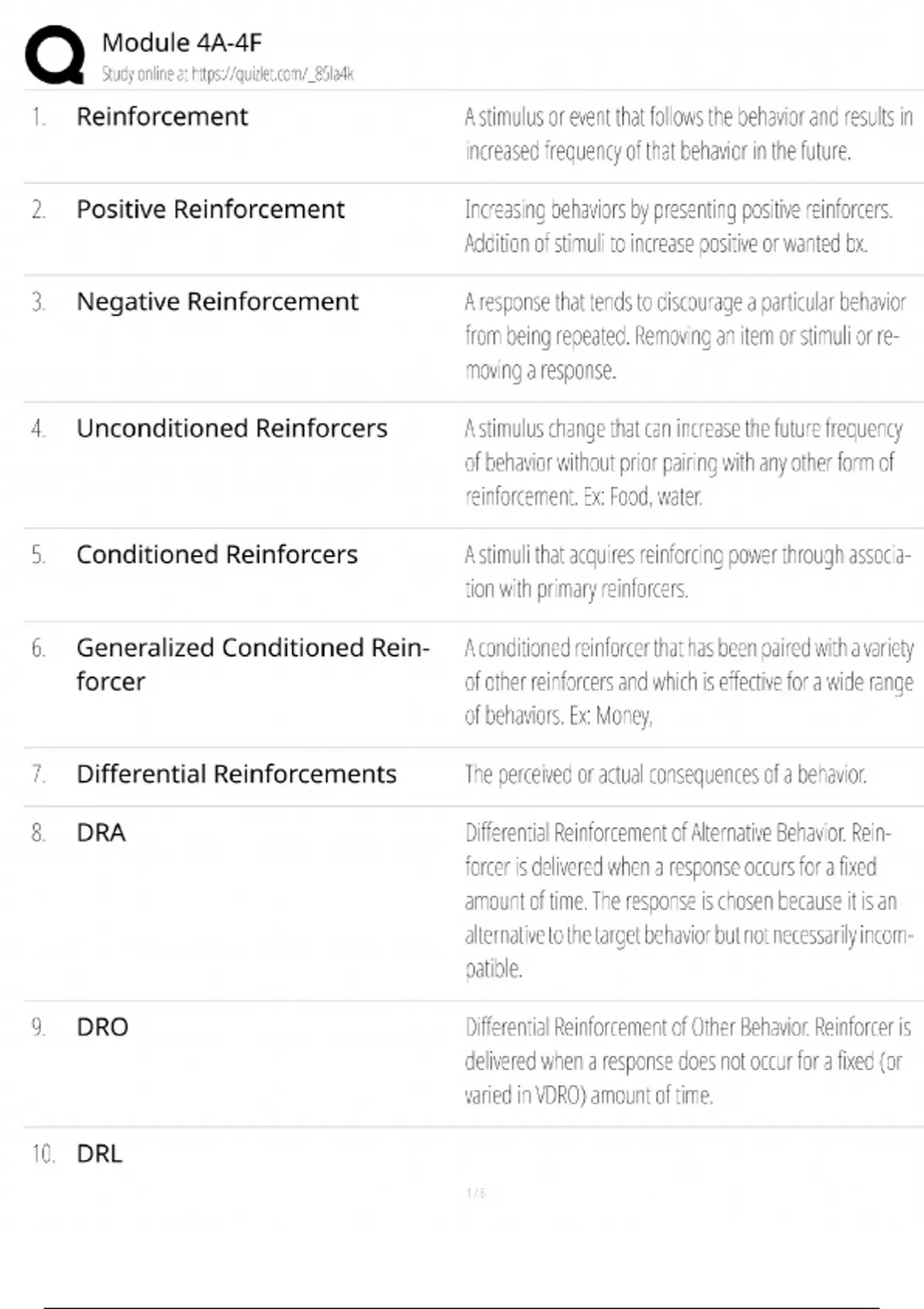Click the Quizlet Q logo icon
This screenshot has height=1309, width=924.
(x=55, y=54)
